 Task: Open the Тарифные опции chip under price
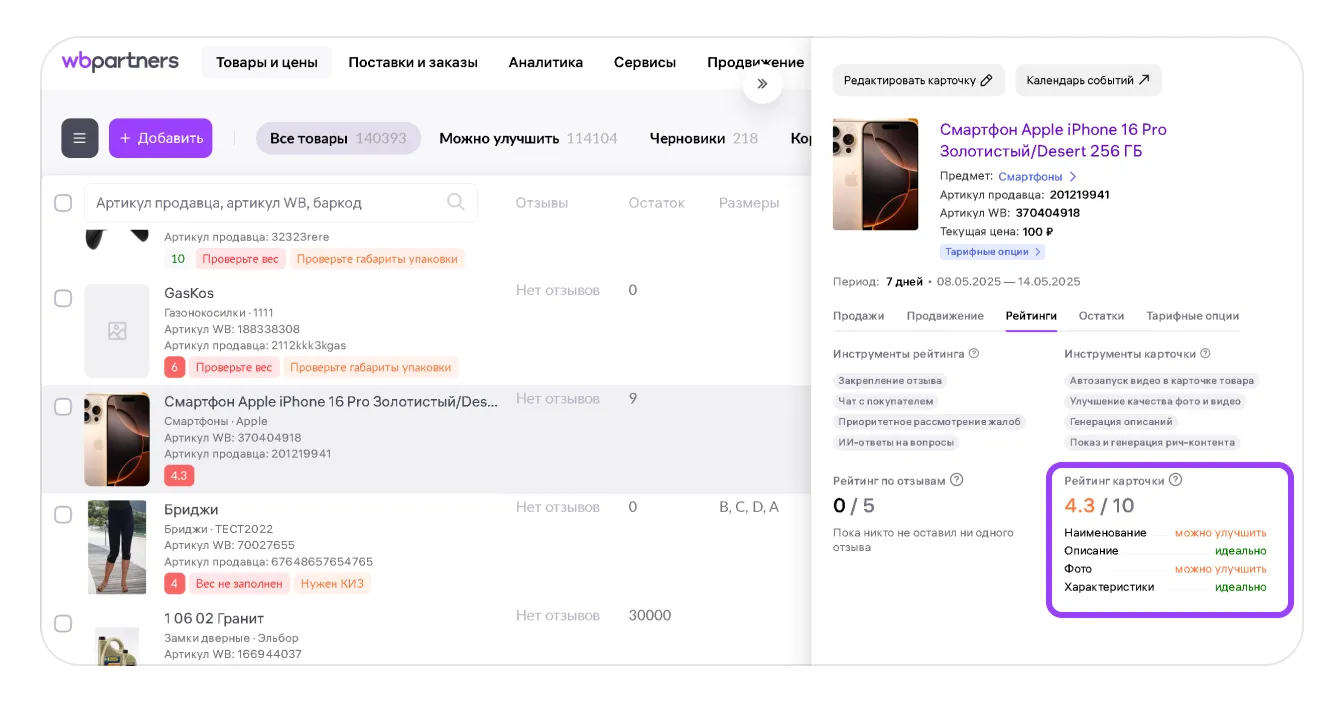coord(992,252)
